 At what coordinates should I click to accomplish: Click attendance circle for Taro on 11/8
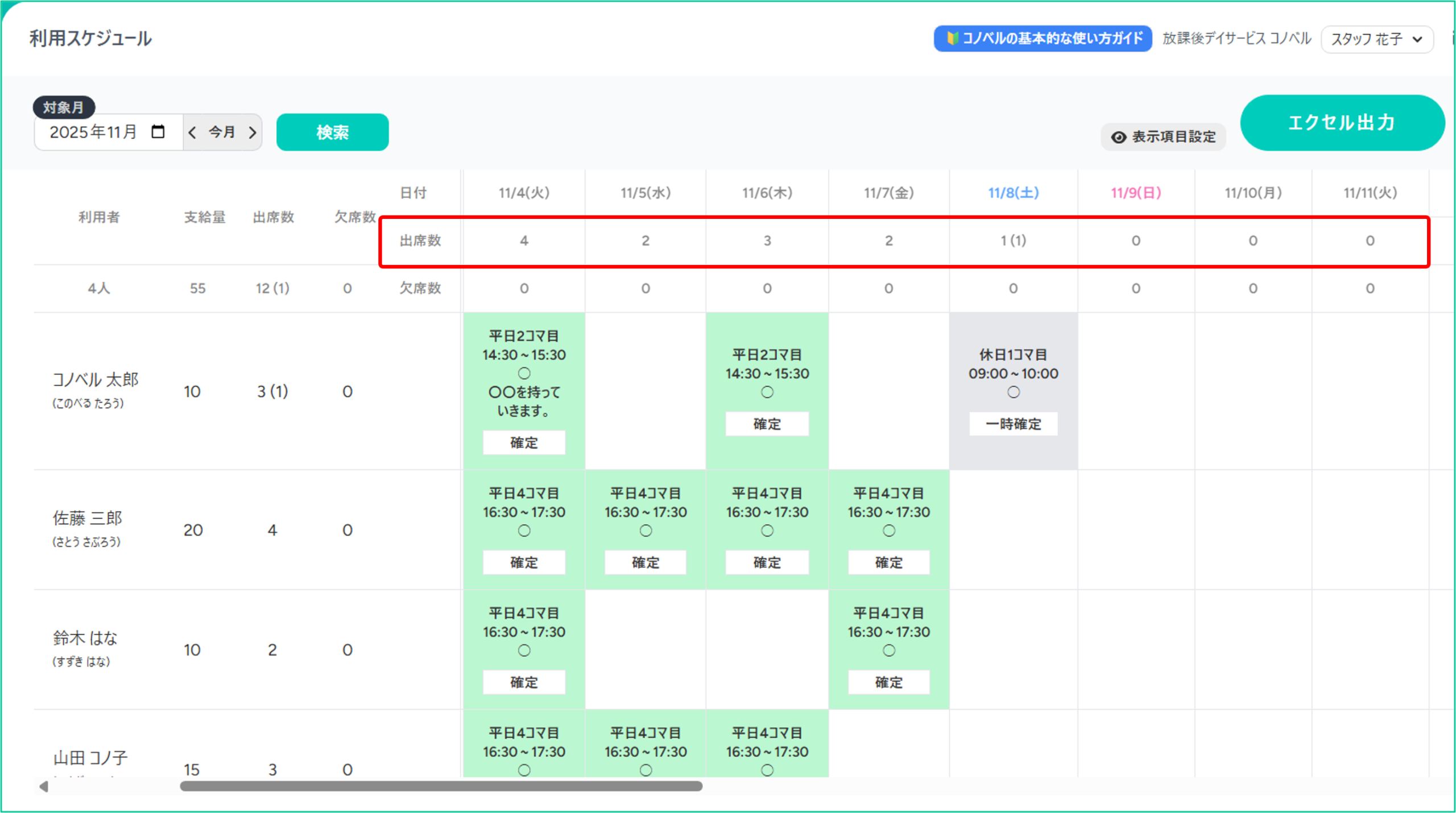pyautogui.click(x=1013, y=392)
